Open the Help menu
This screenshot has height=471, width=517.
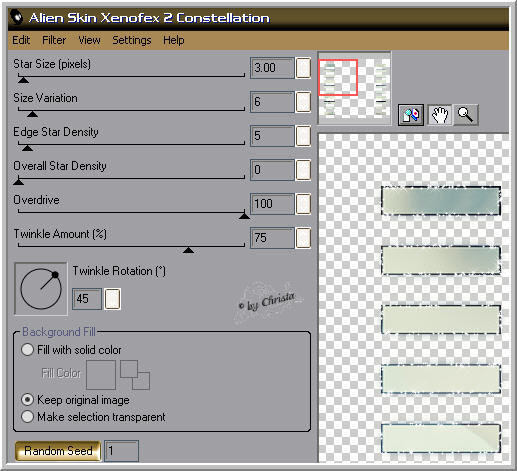(174, 40)
